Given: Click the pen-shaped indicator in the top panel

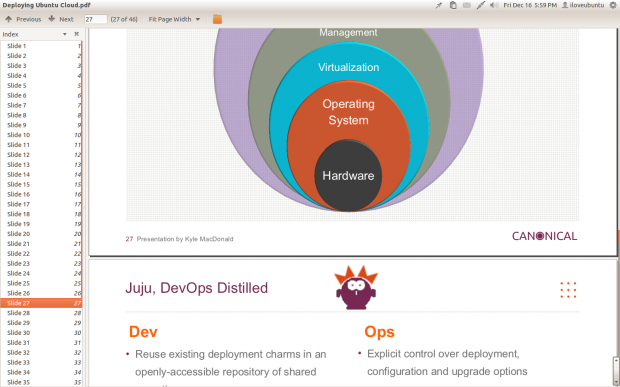Looking at the screenshot, I should [481, 5].
